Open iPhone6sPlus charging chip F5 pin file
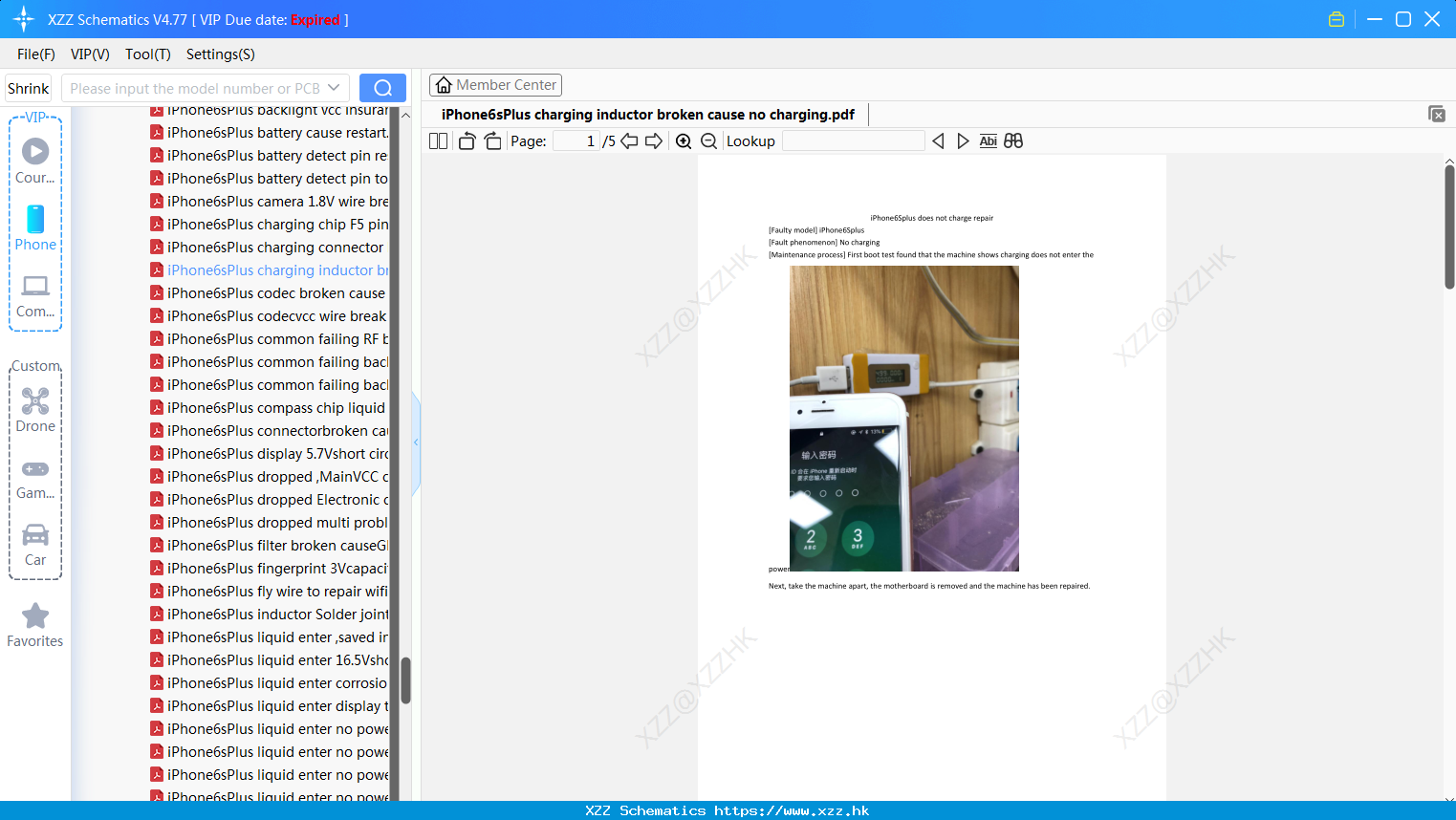This screenshot has height=820, width=1456. tap(270, 225)
